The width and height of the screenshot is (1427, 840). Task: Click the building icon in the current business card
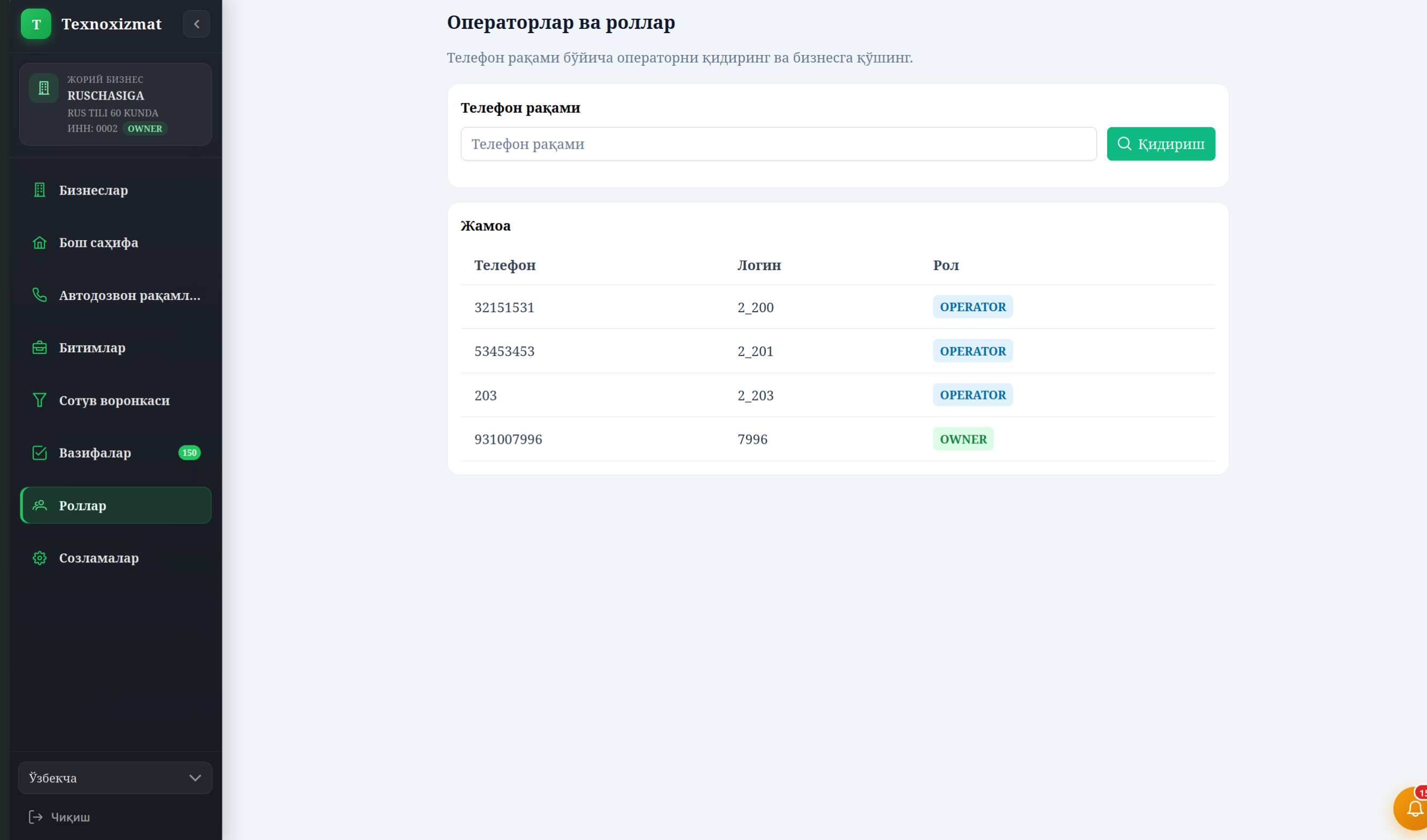44,88
